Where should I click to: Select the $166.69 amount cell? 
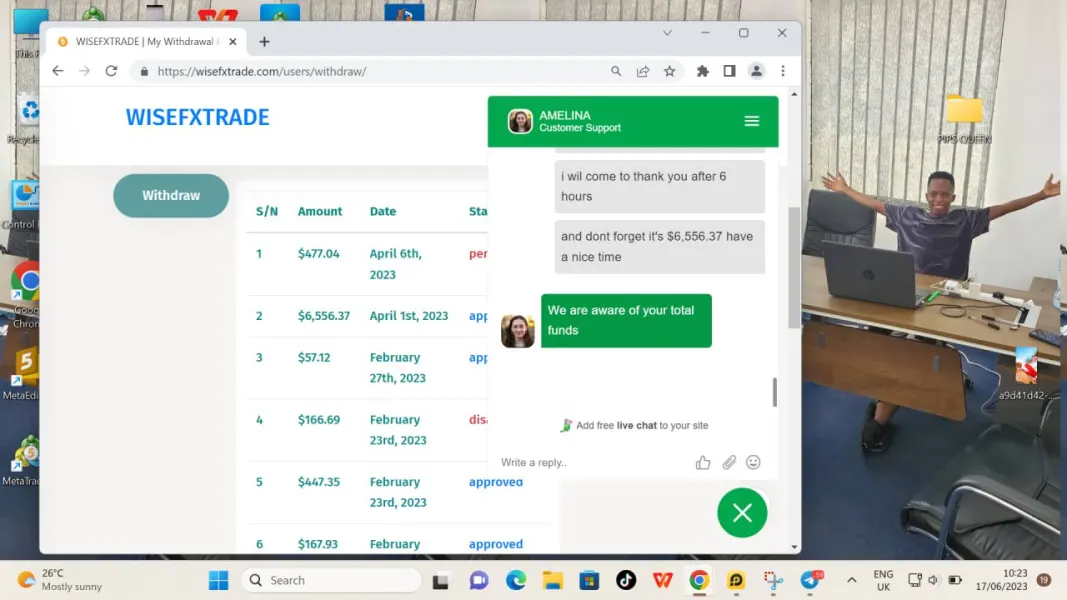(x=318, y=420)
